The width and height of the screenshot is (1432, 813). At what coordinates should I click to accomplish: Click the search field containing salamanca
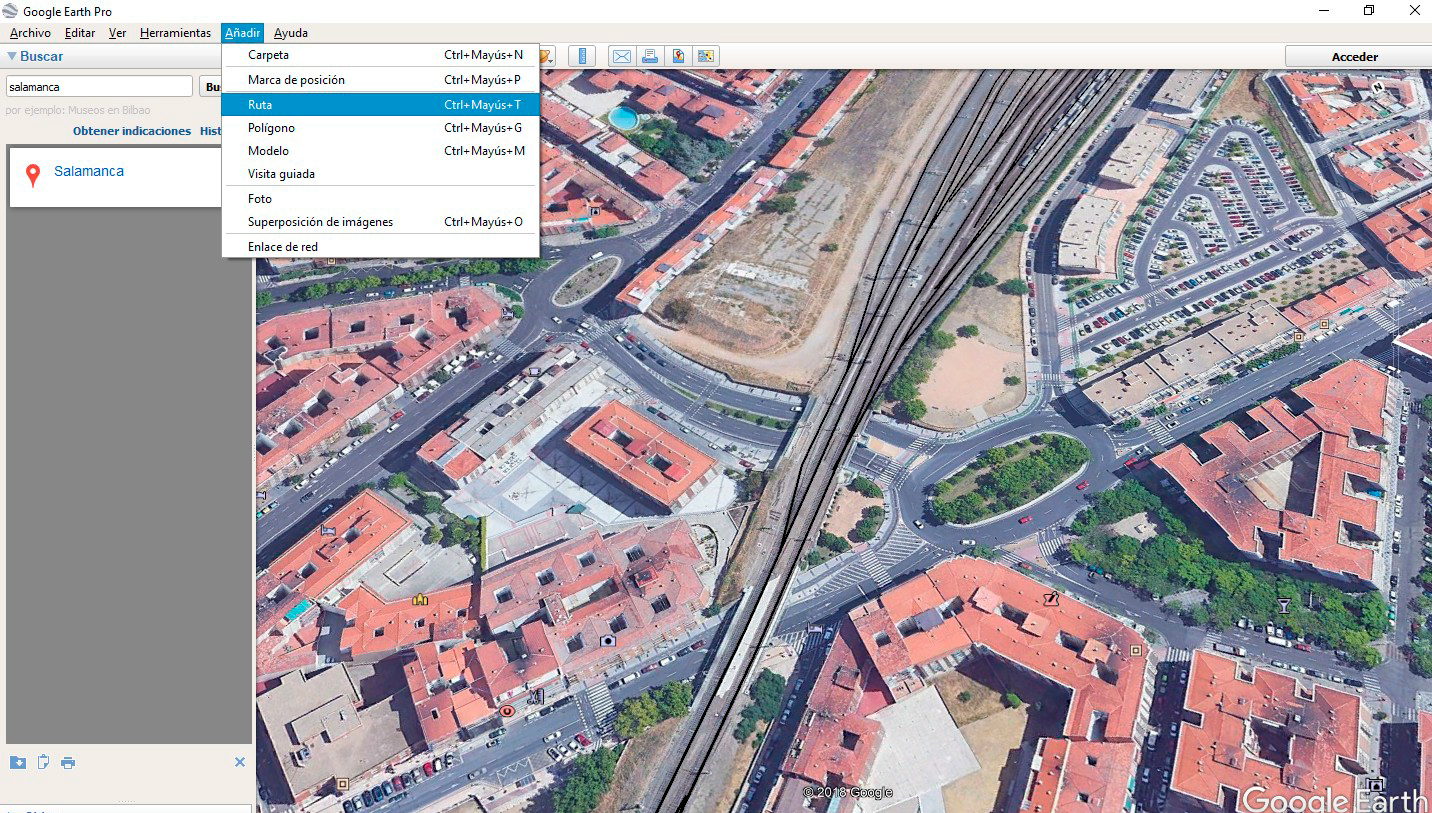99,87
